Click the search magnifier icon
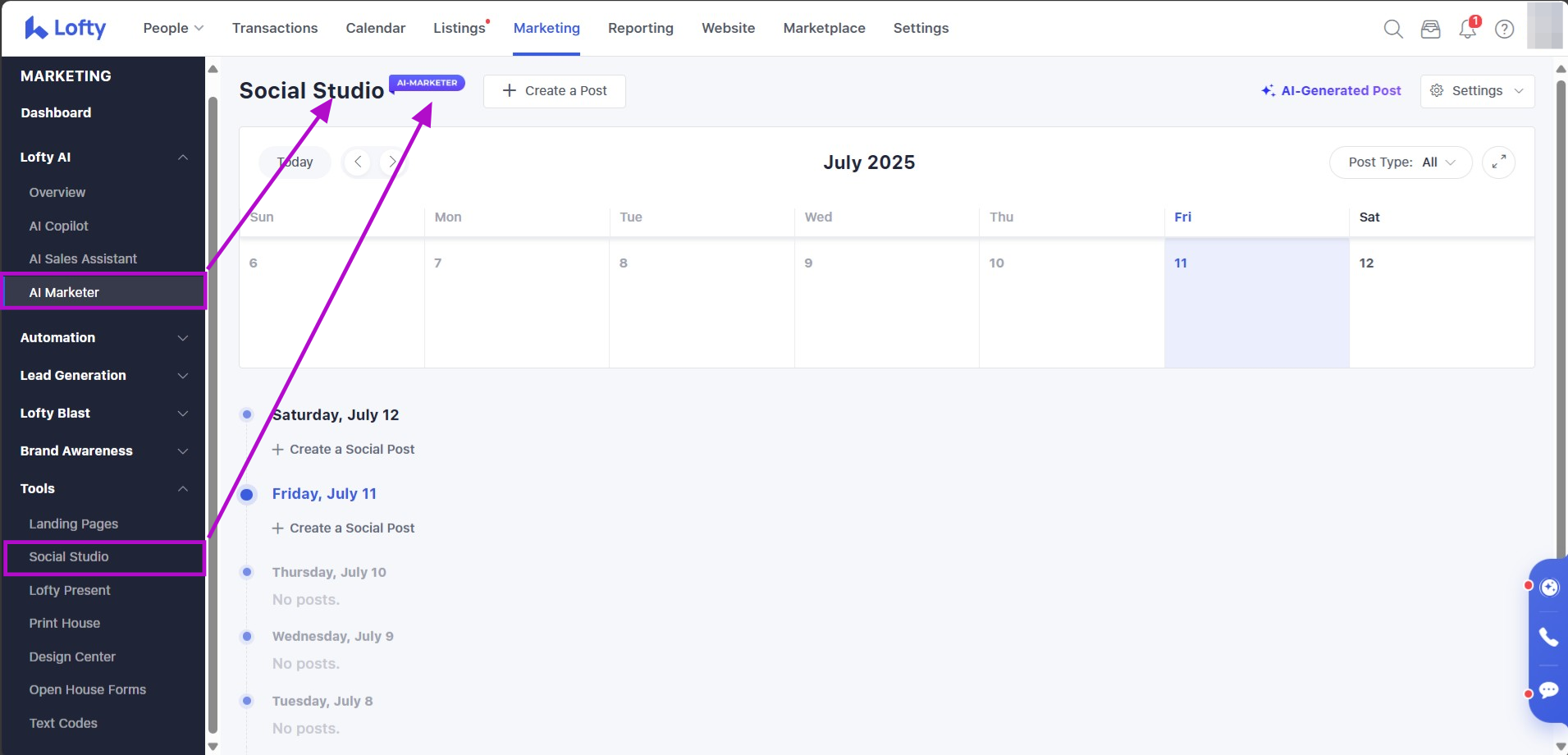This screenshot has height=755, width=1568. (1392, 30)
